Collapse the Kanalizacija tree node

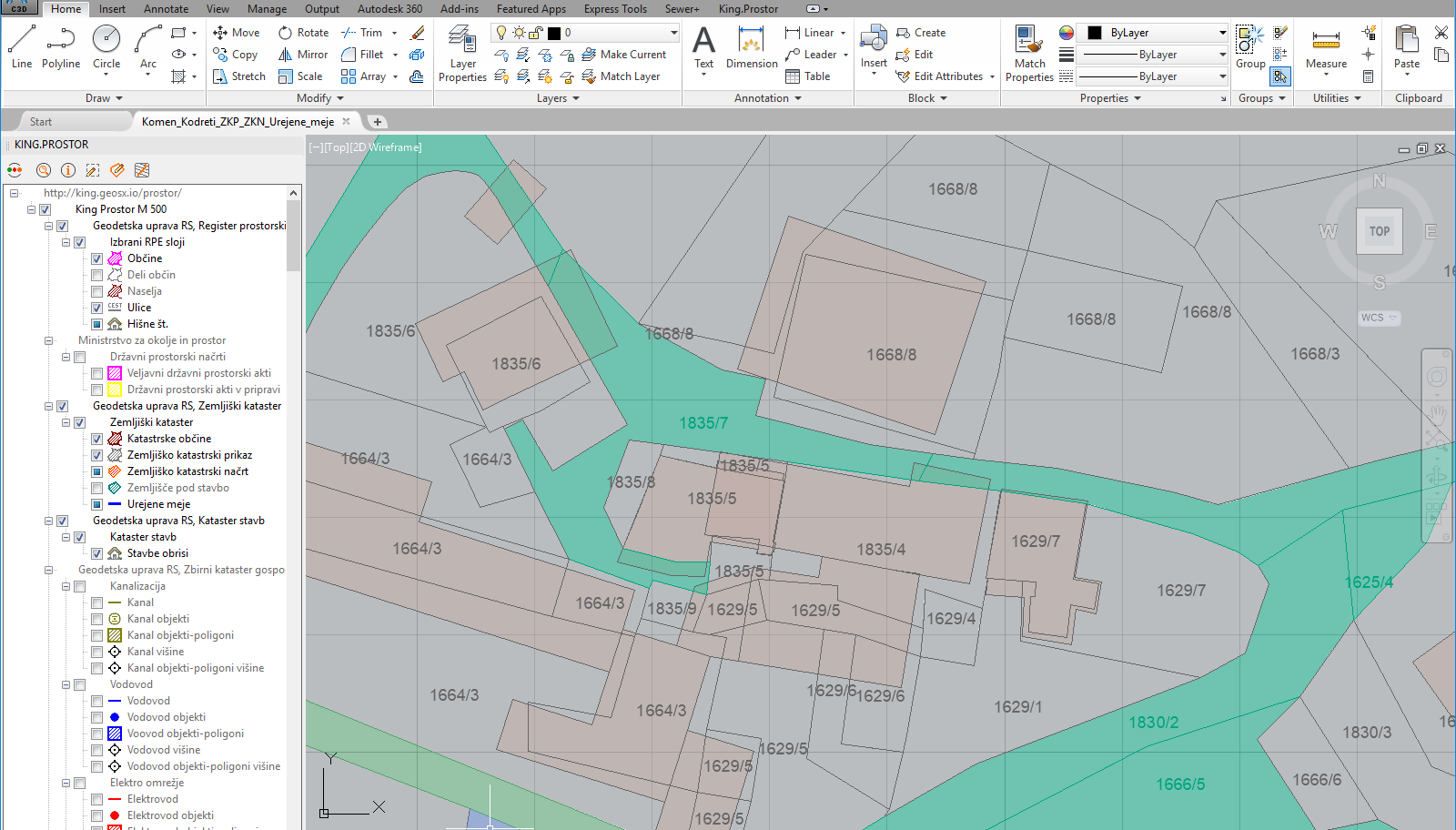pyautogui.click(x=66, y=586)
